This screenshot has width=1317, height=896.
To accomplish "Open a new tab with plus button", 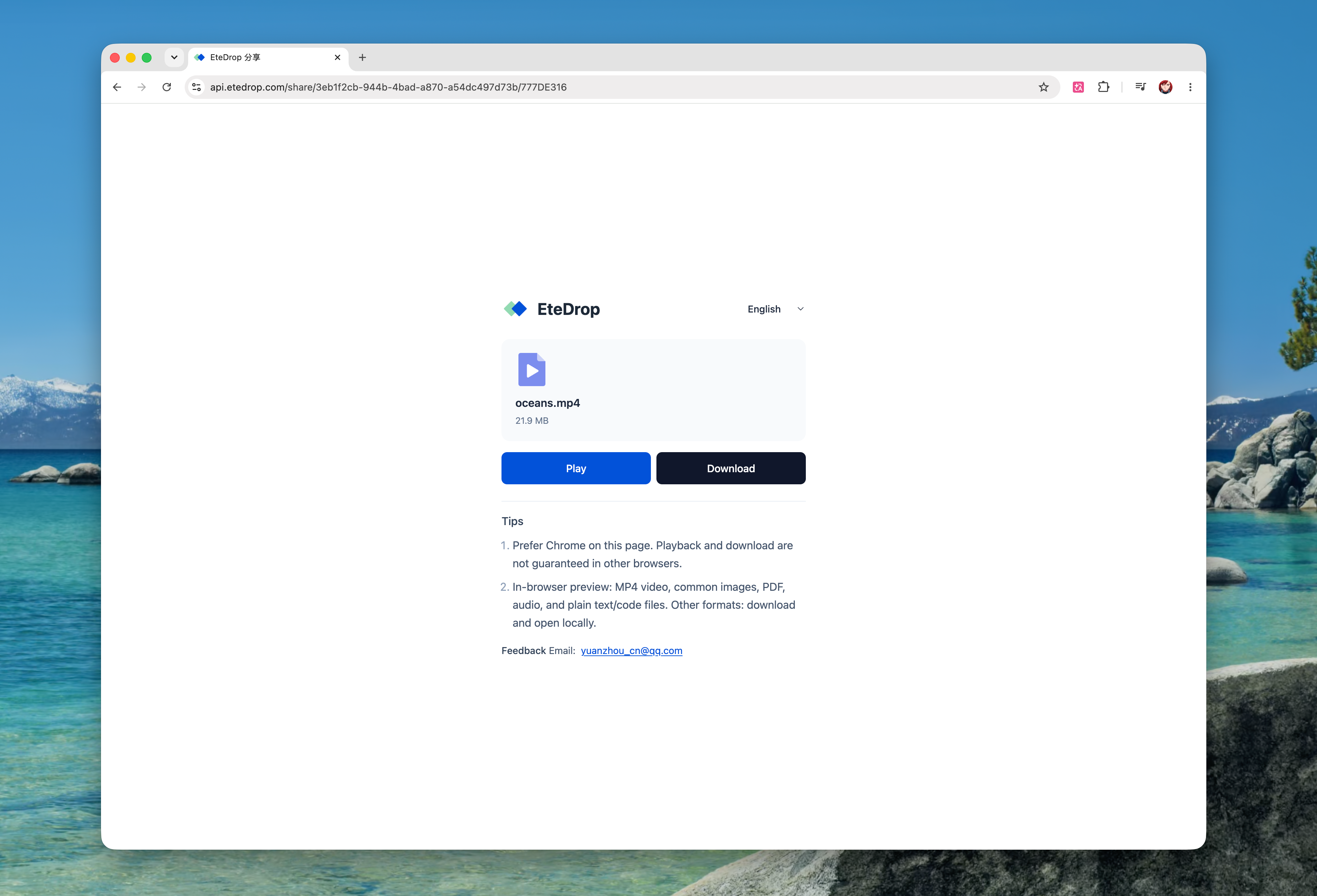I will tap(362, 57).
